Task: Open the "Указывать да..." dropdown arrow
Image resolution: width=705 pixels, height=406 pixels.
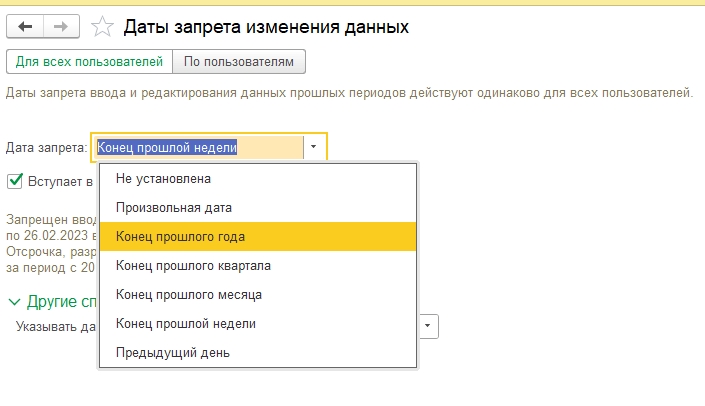Action: pyautogui.click(x=429, y=326)
